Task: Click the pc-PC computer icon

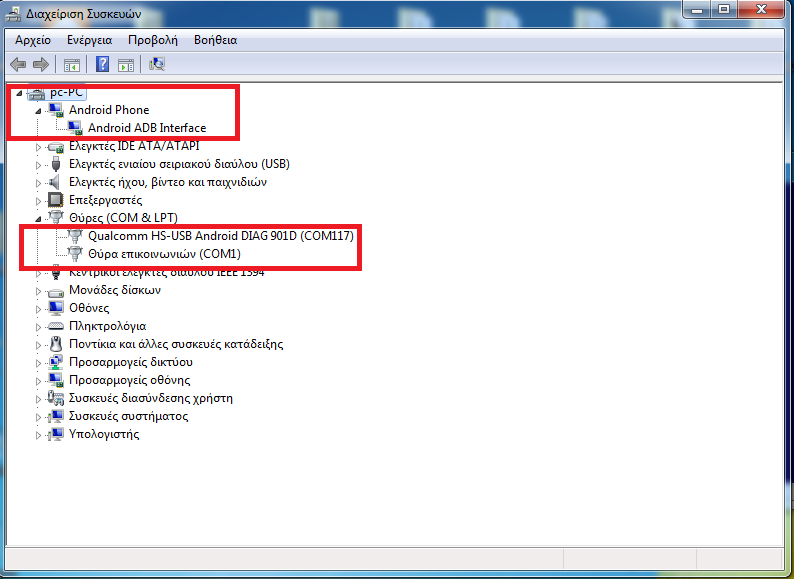Action: [36, 93]
